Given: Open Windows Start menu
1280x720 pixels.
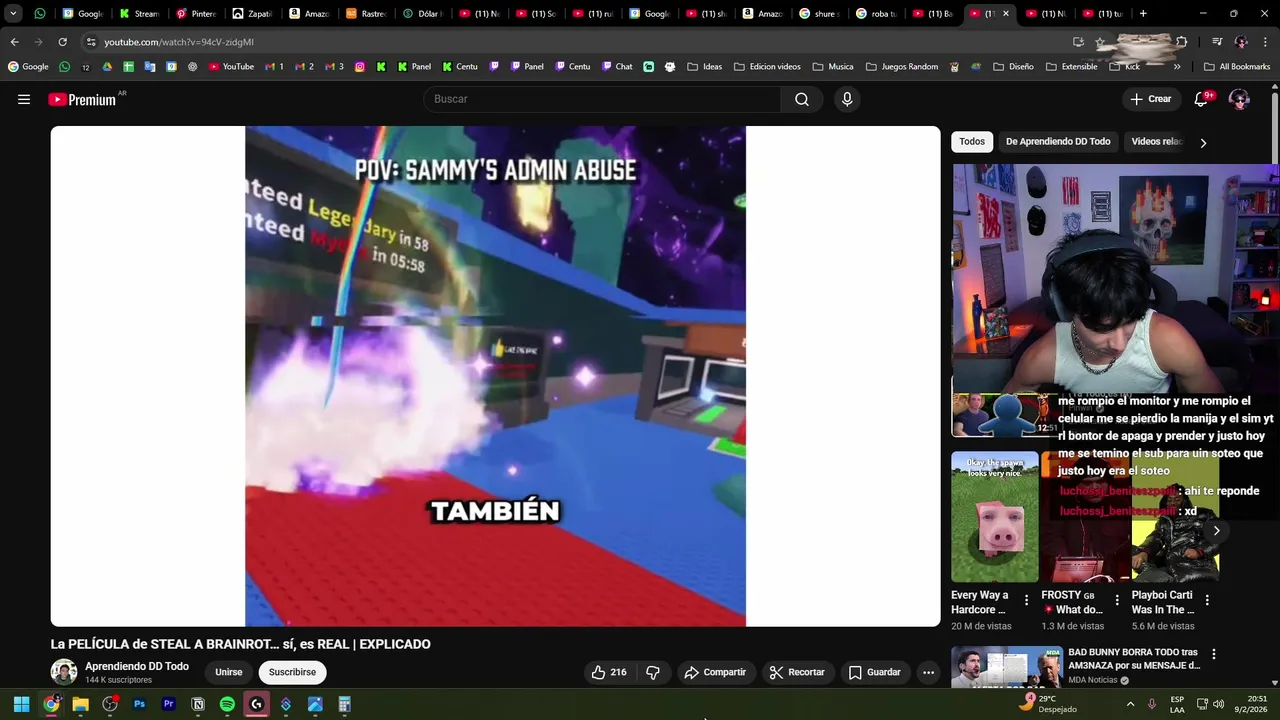Looking at the screenshot, I should 21,704.
